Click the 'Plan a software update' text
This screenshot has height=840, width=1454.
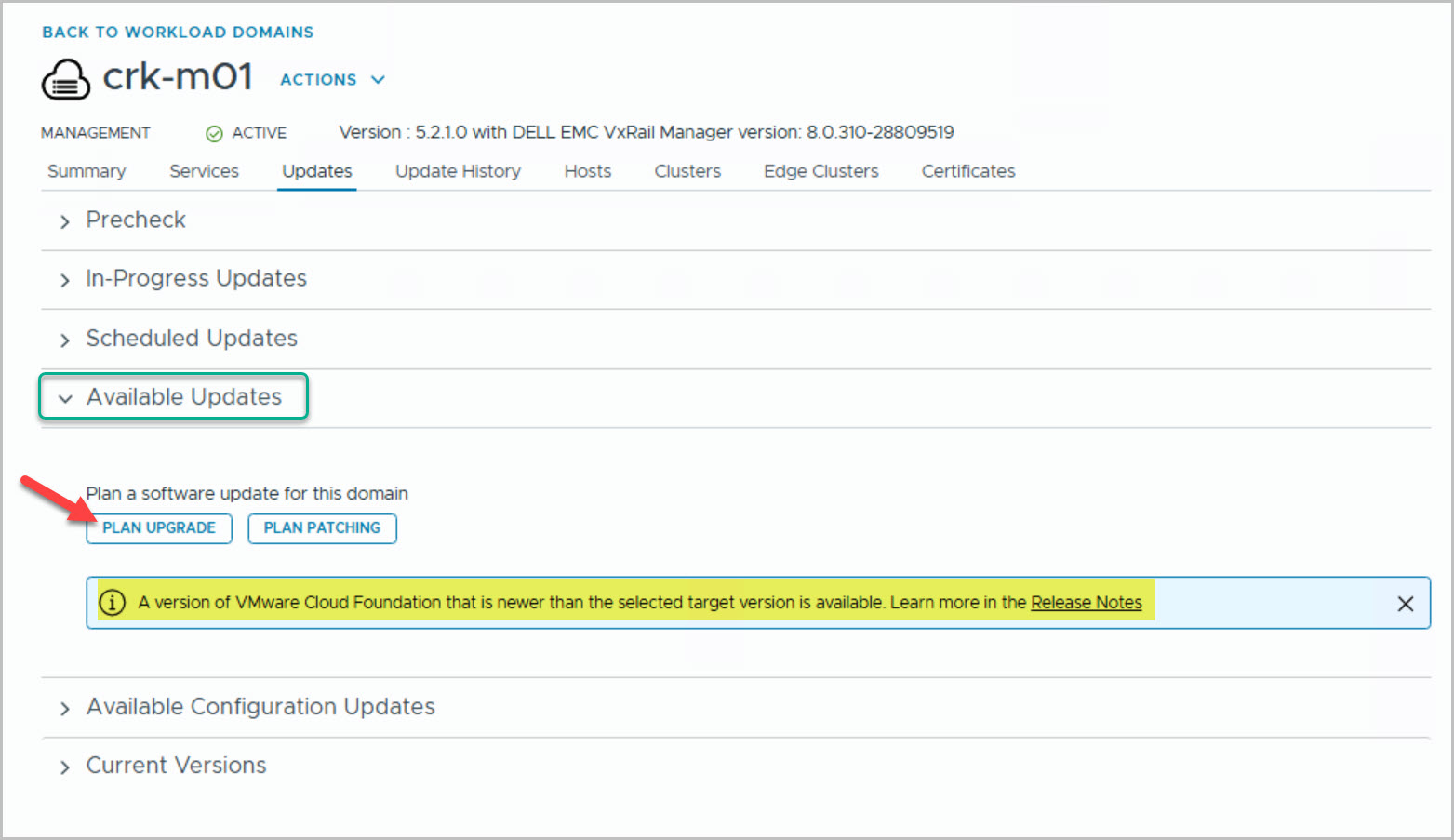pyautogui.click(x=247, y=494)
